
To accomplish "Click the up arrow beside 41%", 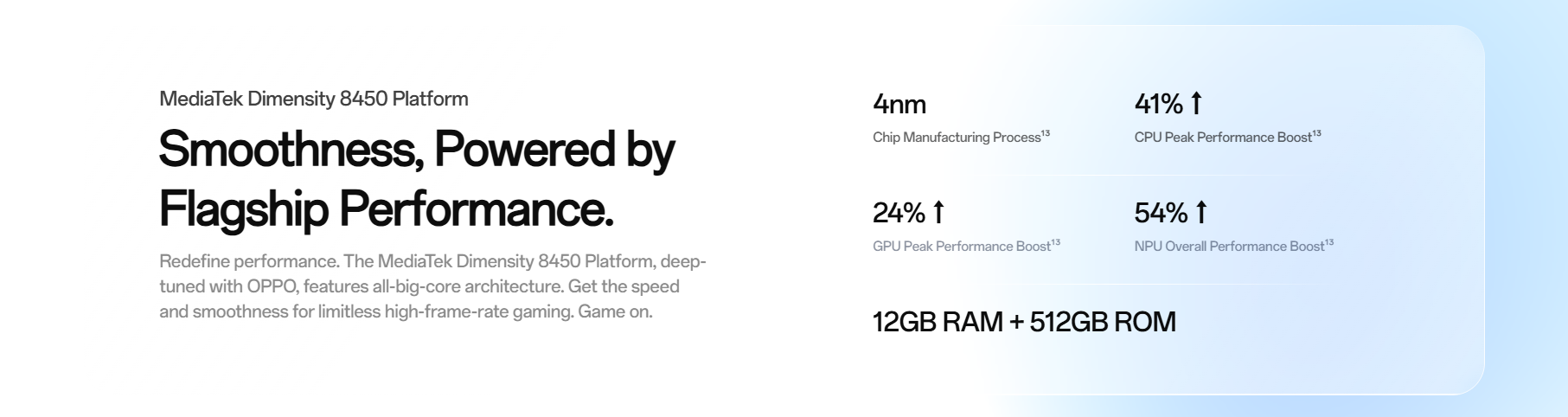I will click(x=1196, y=104).
